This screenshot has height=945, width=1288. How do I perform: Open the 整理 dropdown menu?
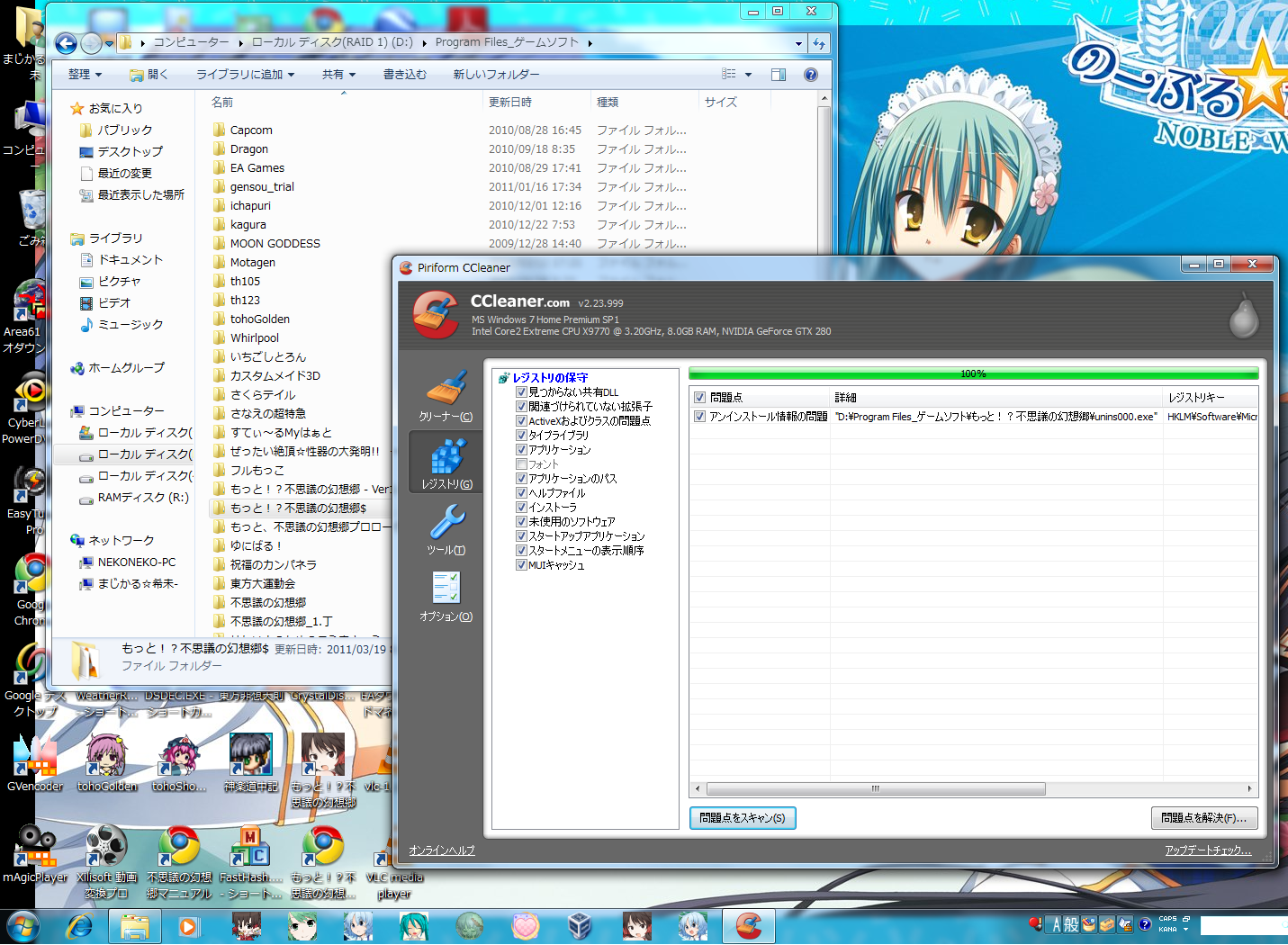tap(85, 75)
